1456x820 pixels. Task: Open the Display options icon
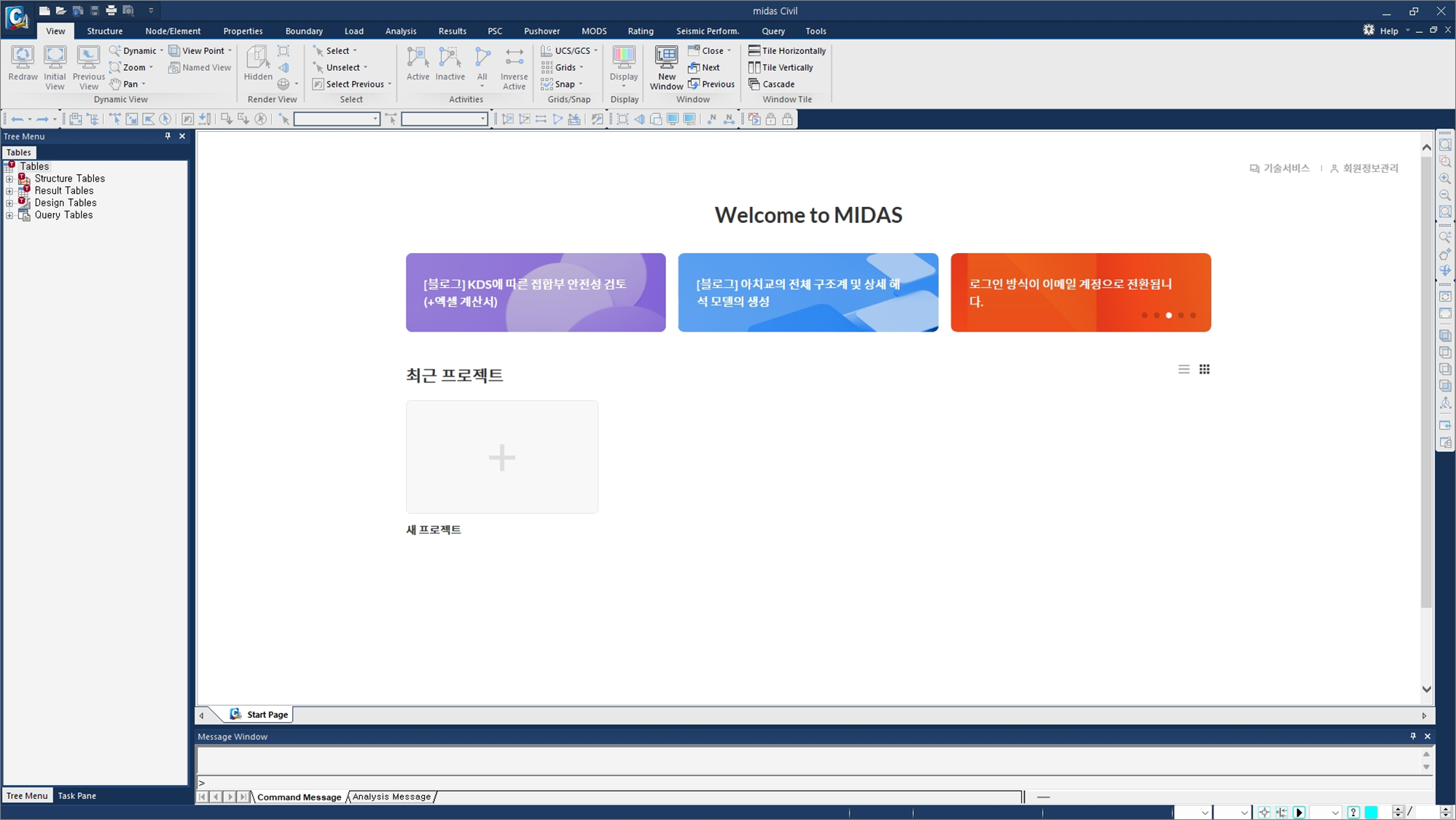[624, 68]
